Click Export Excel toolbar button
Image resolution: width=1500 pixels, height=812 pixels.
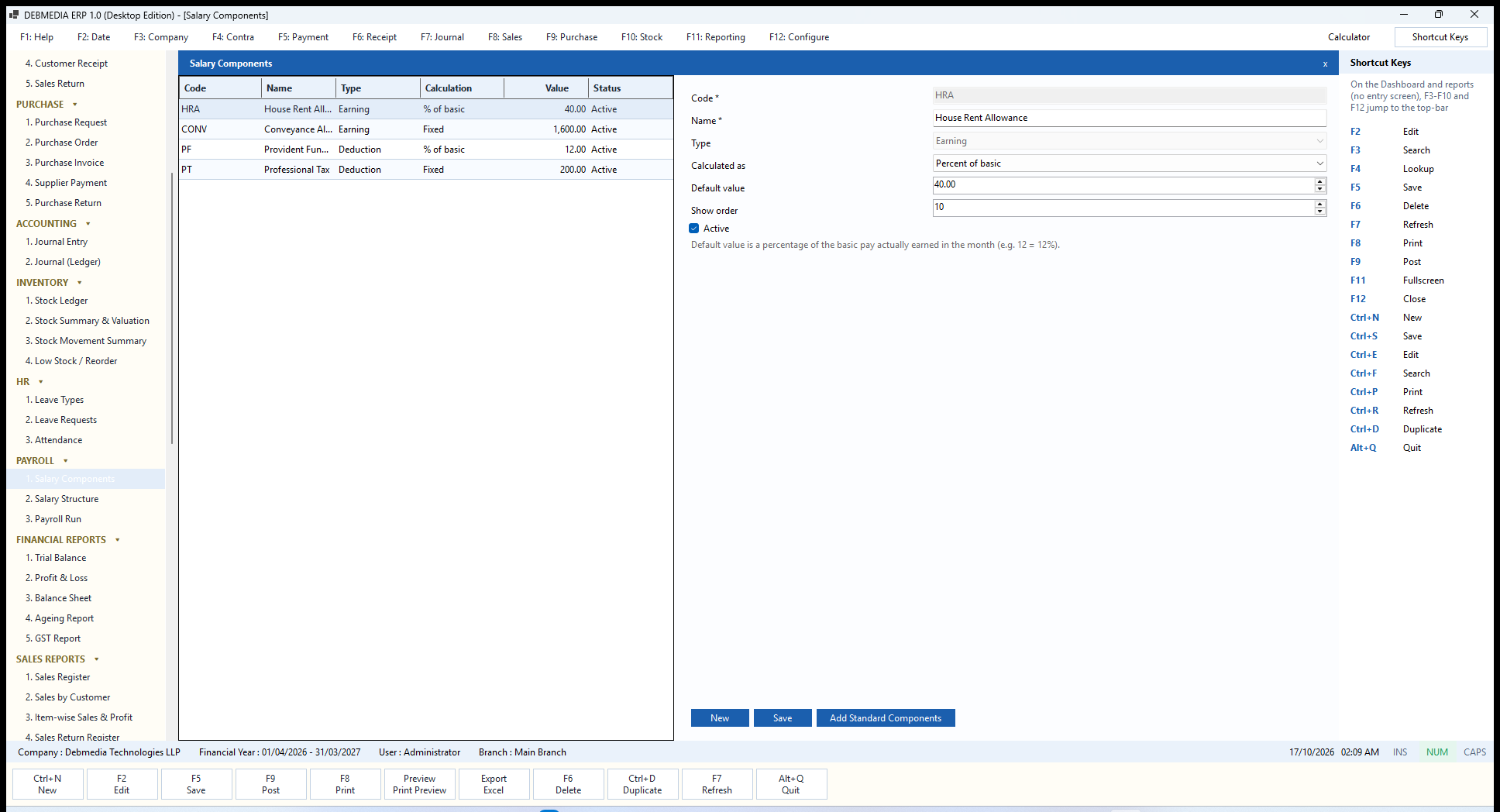[x=494, y=784]
